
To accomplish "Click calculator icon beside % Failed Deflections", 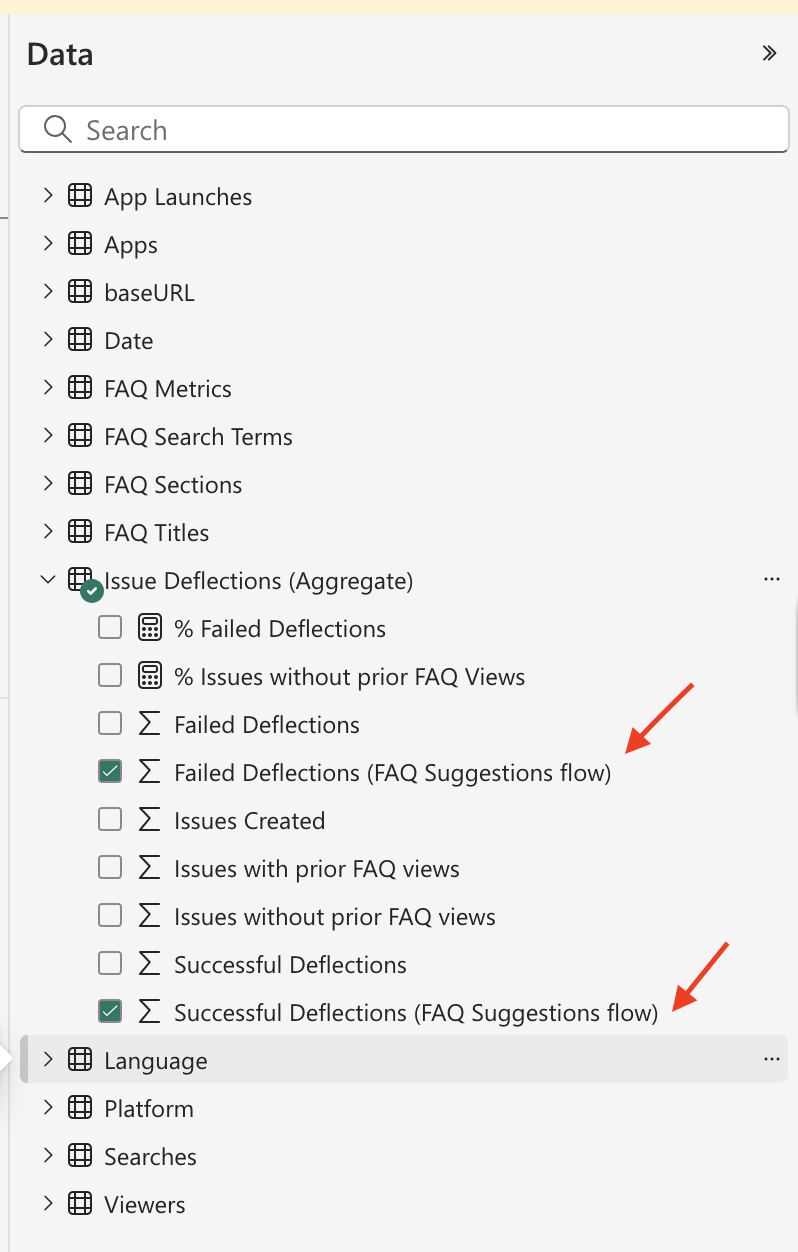I will (149, 628).
